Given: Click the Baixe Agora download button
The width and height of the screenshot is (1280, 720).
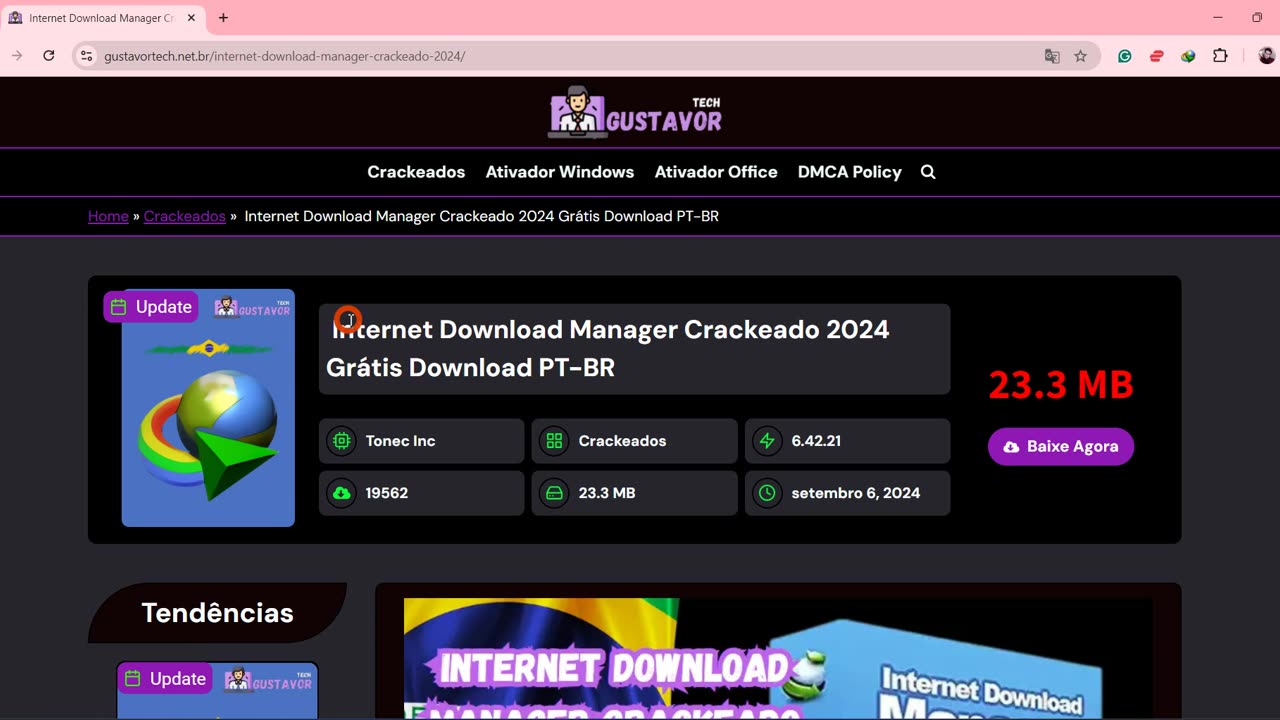Looking at the screenshot, I should (x=1061, y=446).
